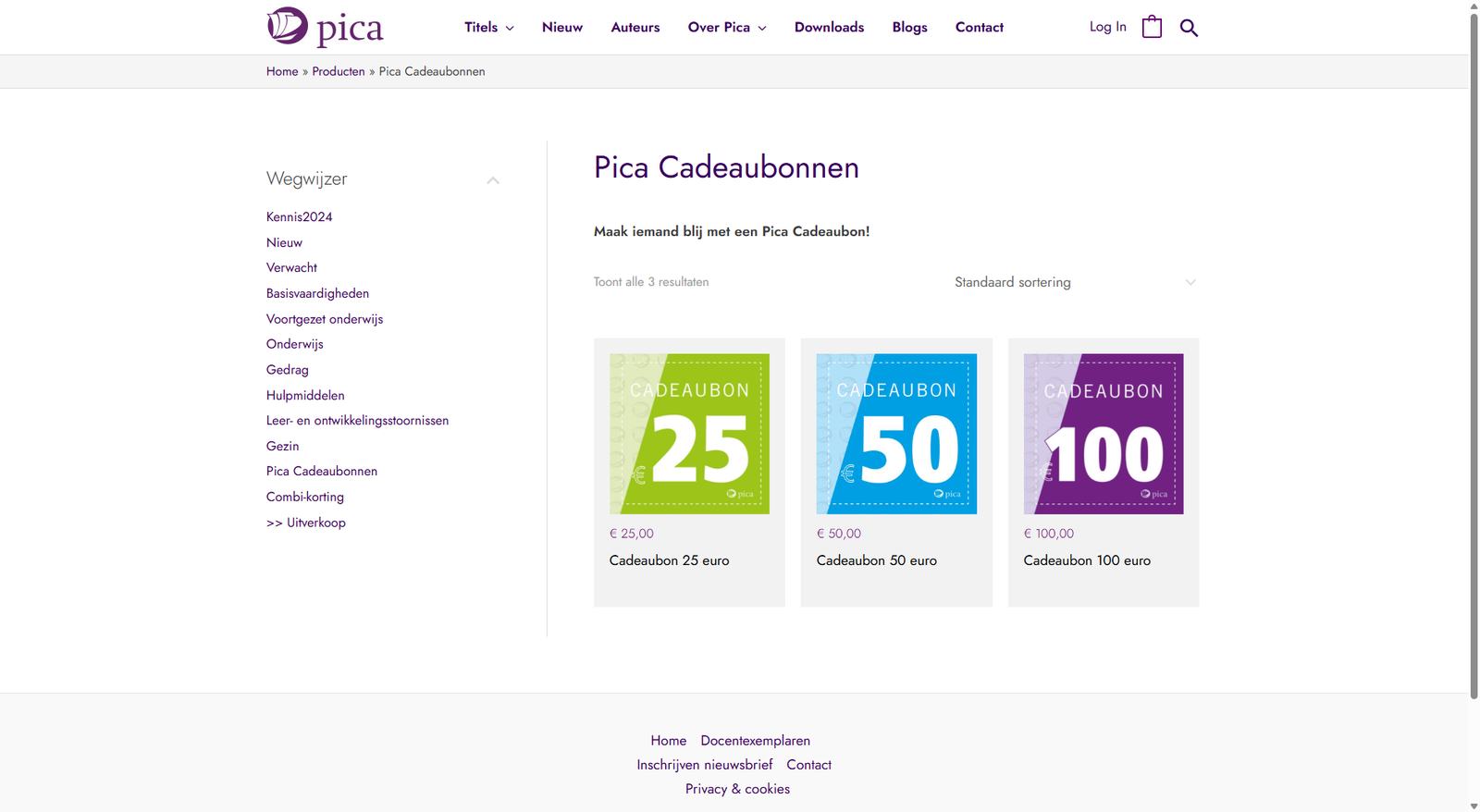
Task: Navigate to Producten in the breadcrumb
Action: tap(339, 71)
